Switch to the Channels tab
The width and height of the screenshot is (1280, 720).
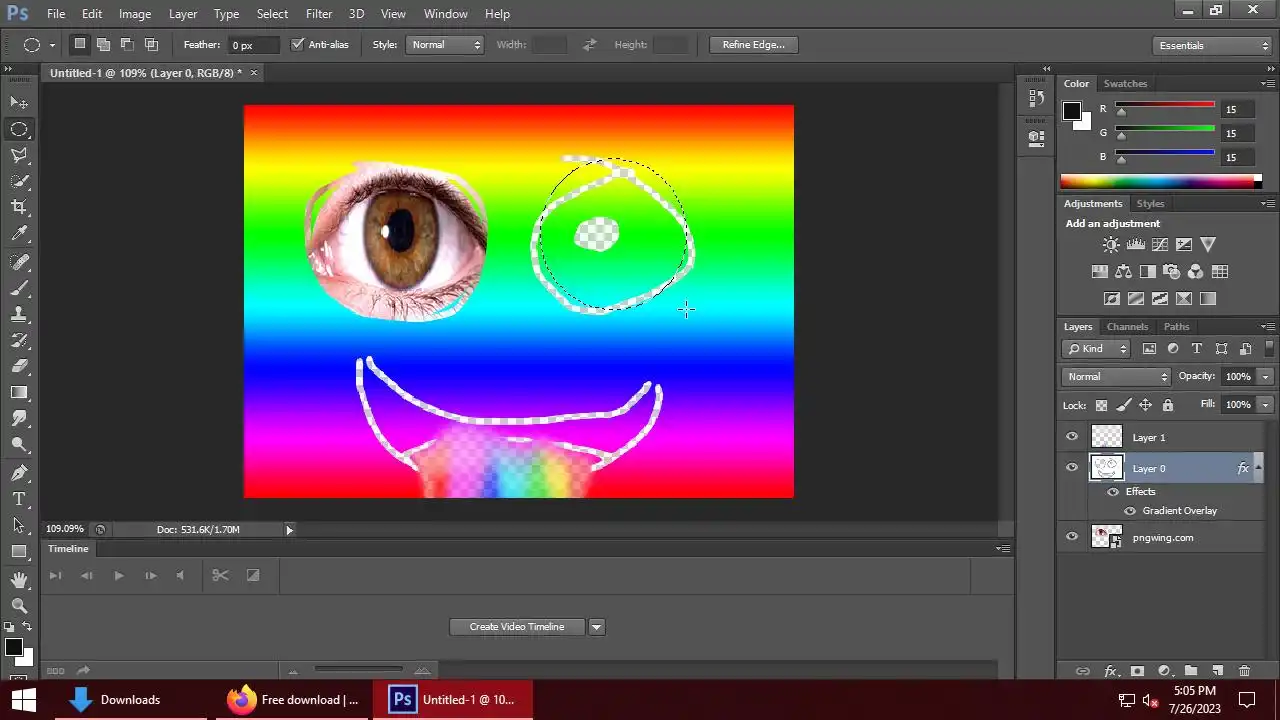click(1127, 327)
